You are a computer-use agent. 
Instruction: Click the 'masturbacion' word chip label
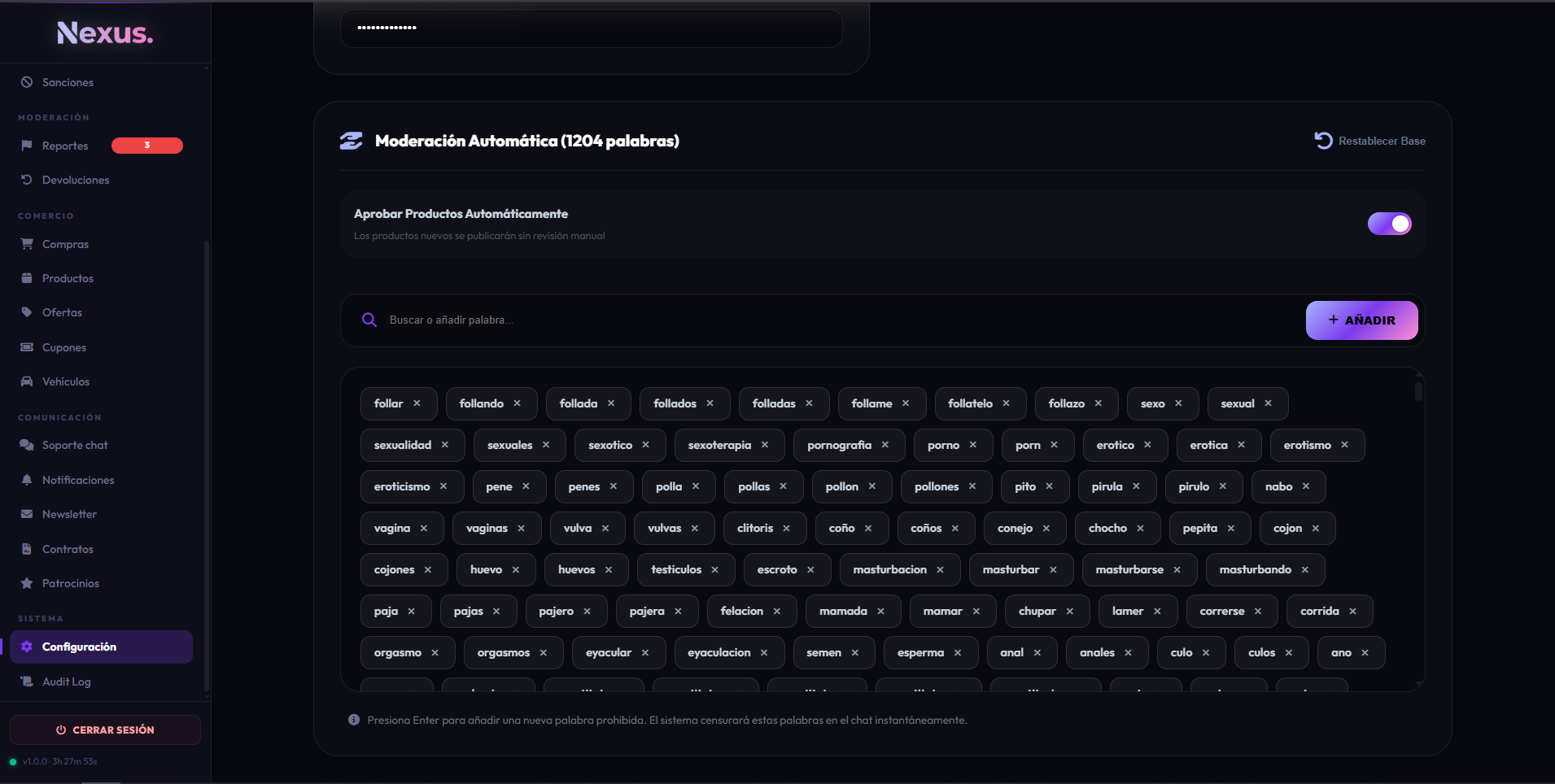[890, 569]
